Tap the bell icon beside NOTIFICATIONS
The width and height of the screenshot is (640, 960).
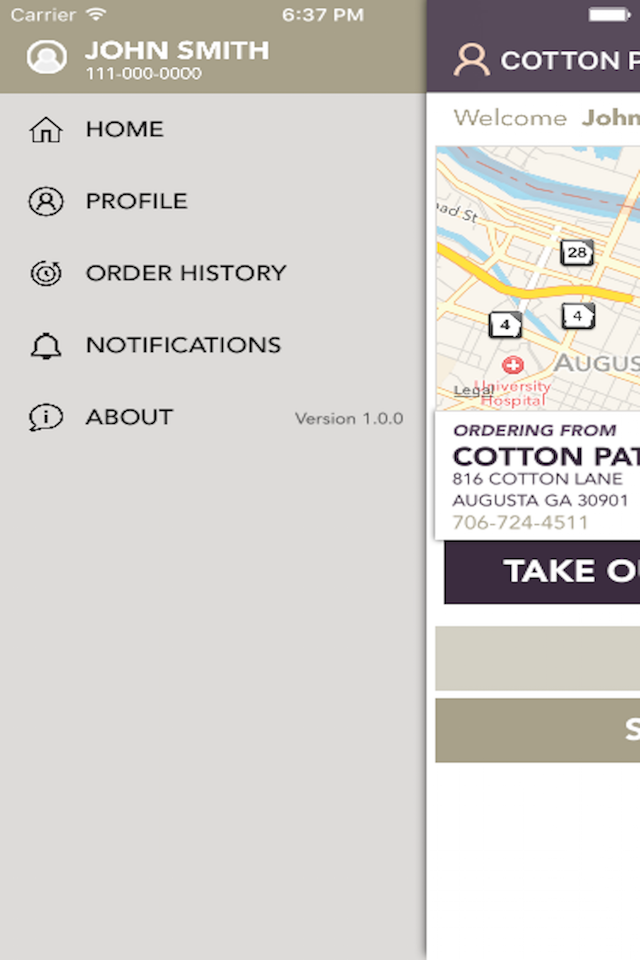46,345
